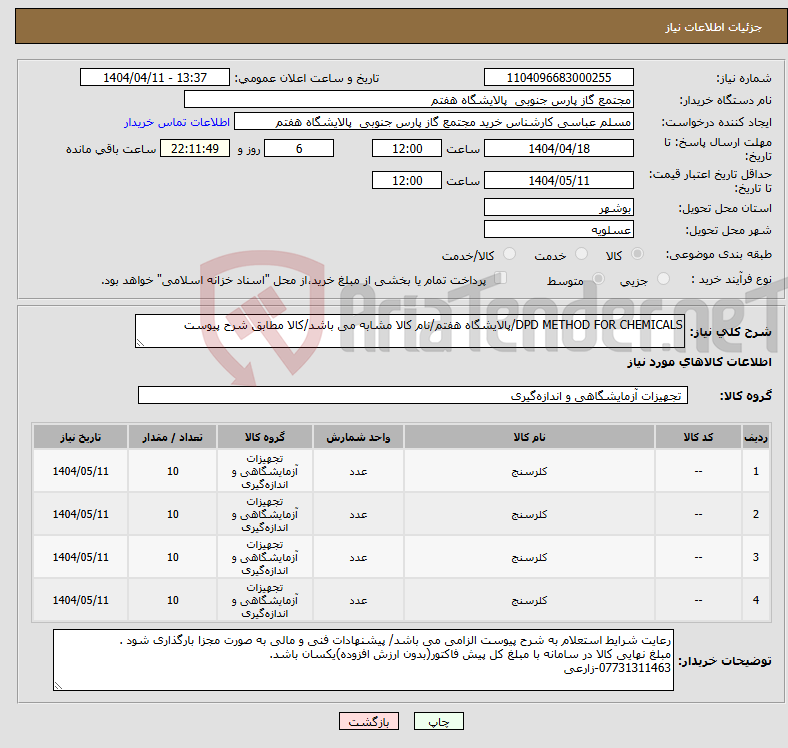This screenshot has height=748, width=788.
Task: Select the جزیی purchase type radio
Action: point(663,278)
